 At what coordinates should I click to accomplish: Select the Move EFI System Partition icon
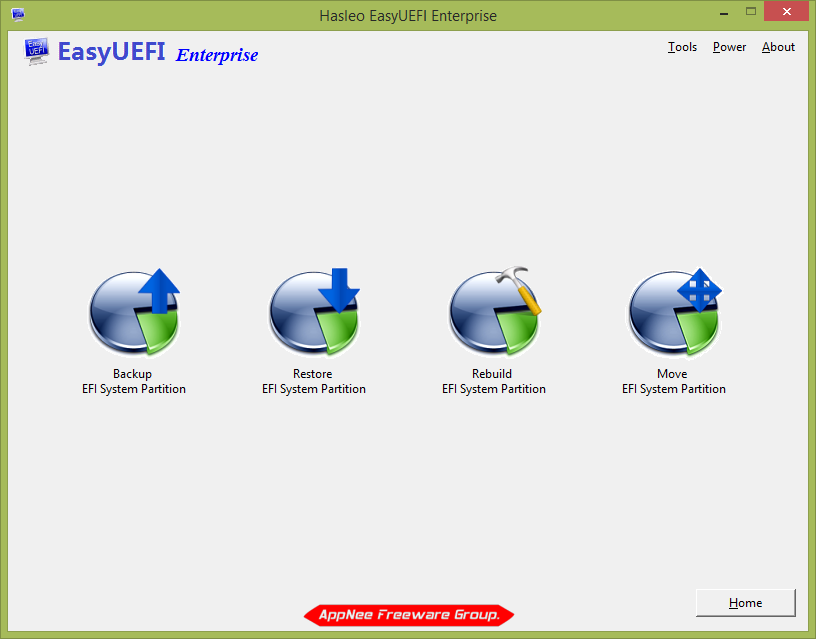point(674,313)
